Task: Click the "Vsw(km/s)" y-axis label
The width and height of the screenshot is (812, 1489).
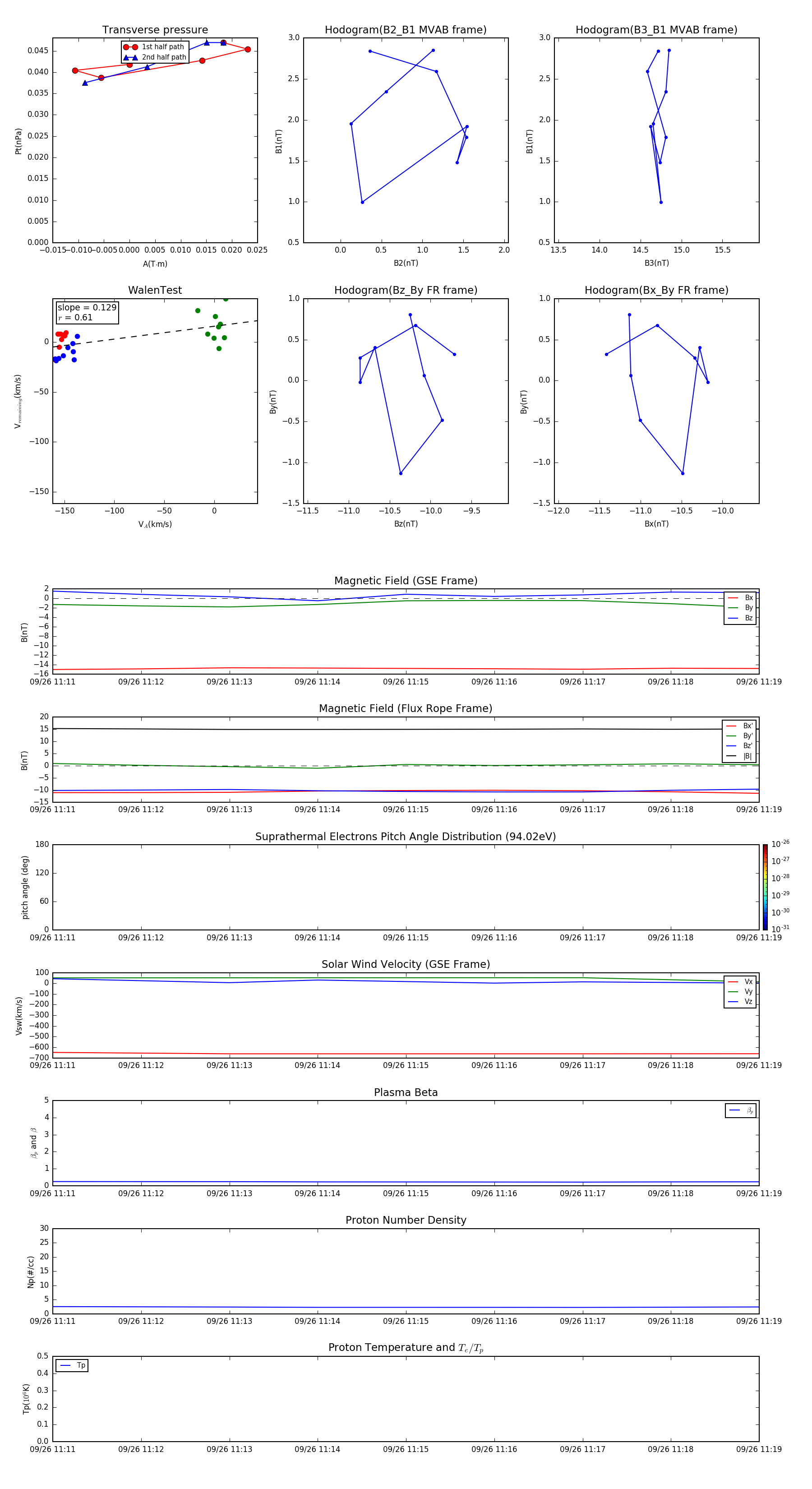Action: point(19,1016)
